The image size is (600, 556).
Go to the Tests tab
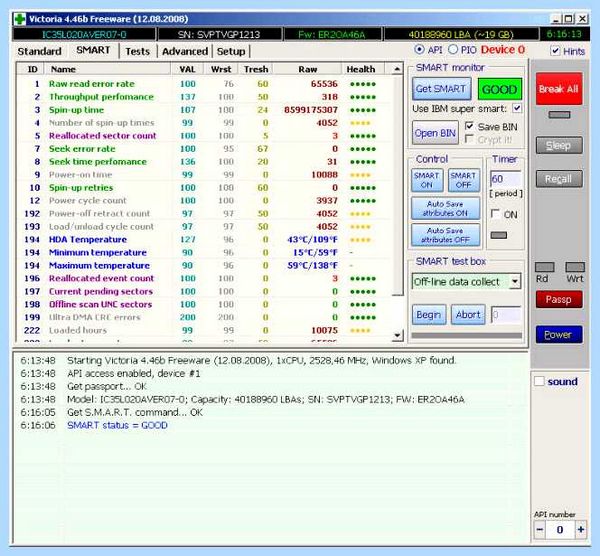point(137,51)
